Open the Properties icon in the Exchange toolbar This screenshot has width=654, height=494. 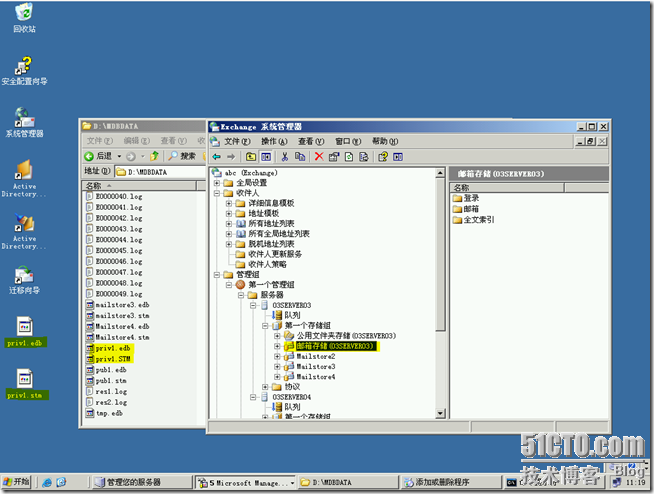click(334, 157)
